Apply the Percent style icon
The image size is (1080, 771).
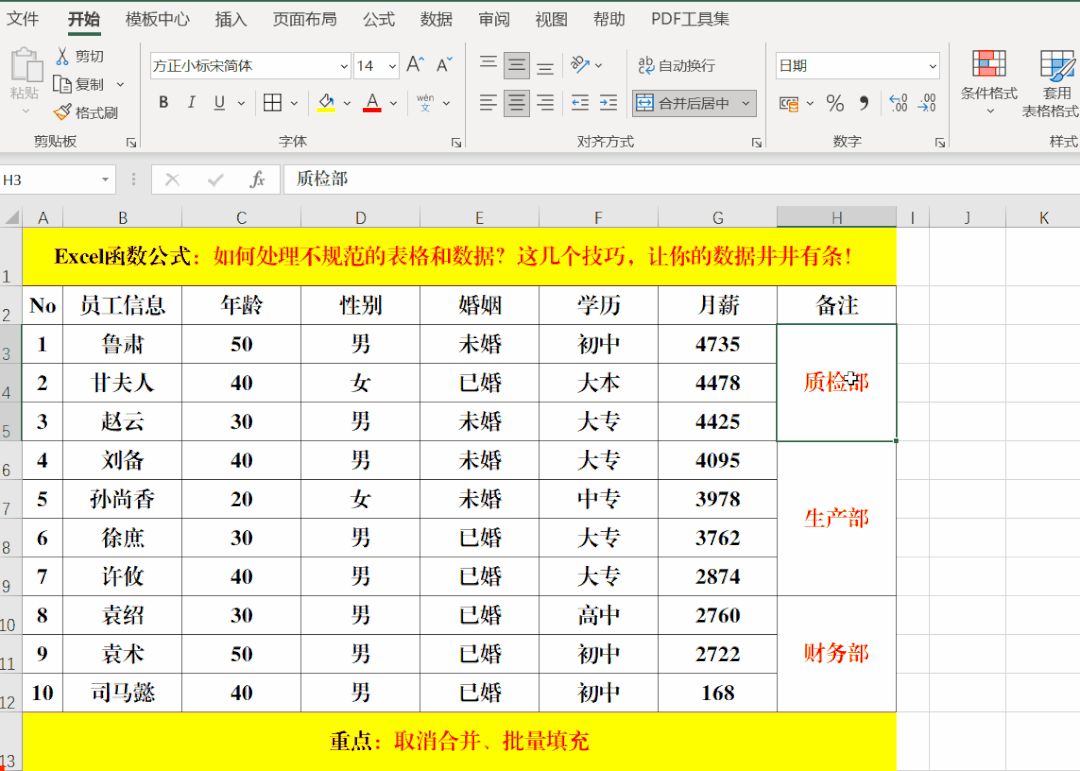(x=835, y=104)
